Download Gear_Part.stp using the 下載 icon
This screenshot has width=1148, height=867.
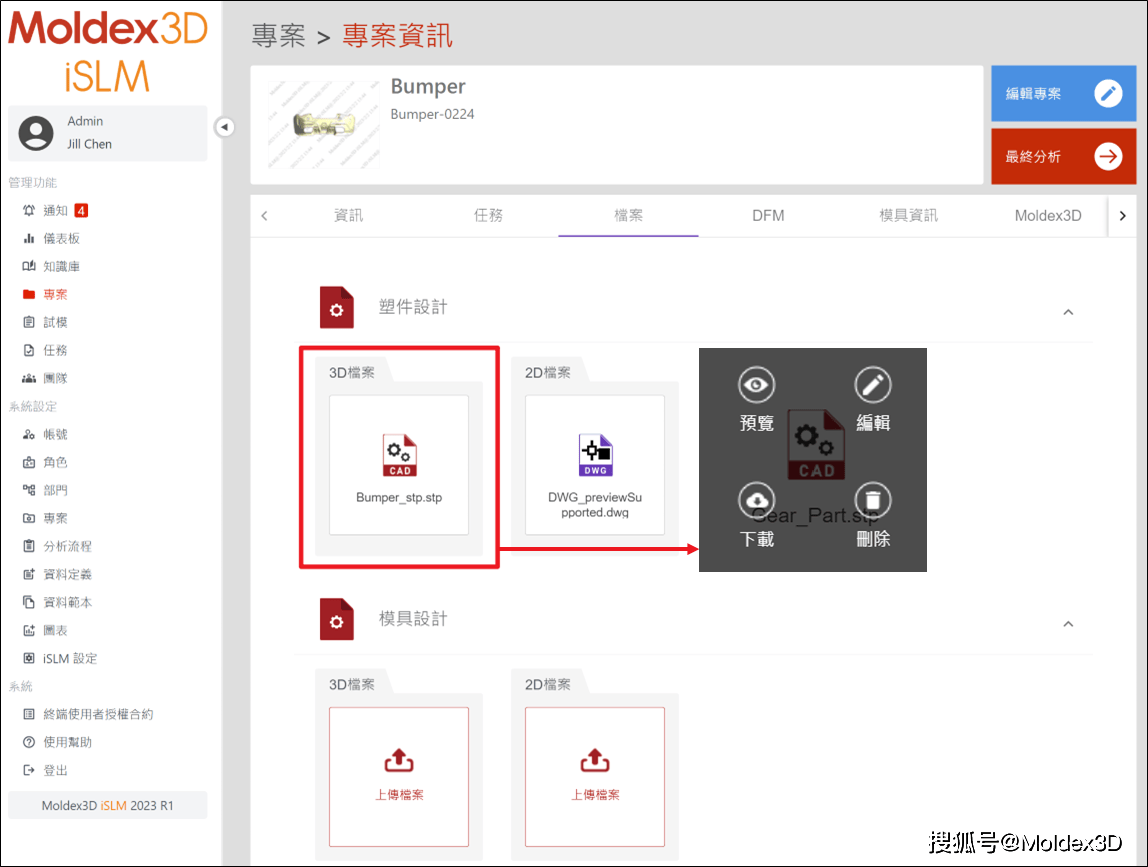pyautogui.click(x=756, y=500)
